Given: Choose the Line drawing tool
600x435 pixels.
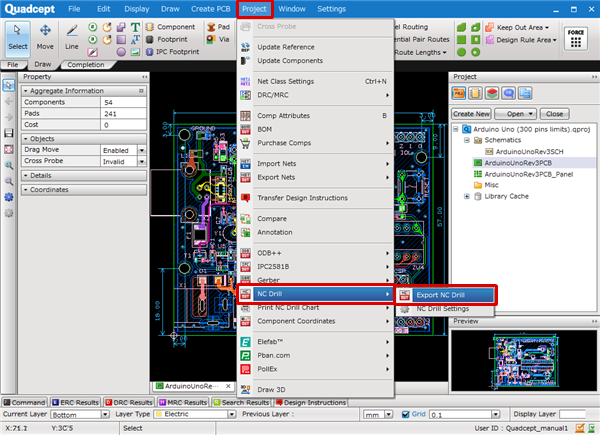Looking at the screenshot, I should (x=72, y=39).
